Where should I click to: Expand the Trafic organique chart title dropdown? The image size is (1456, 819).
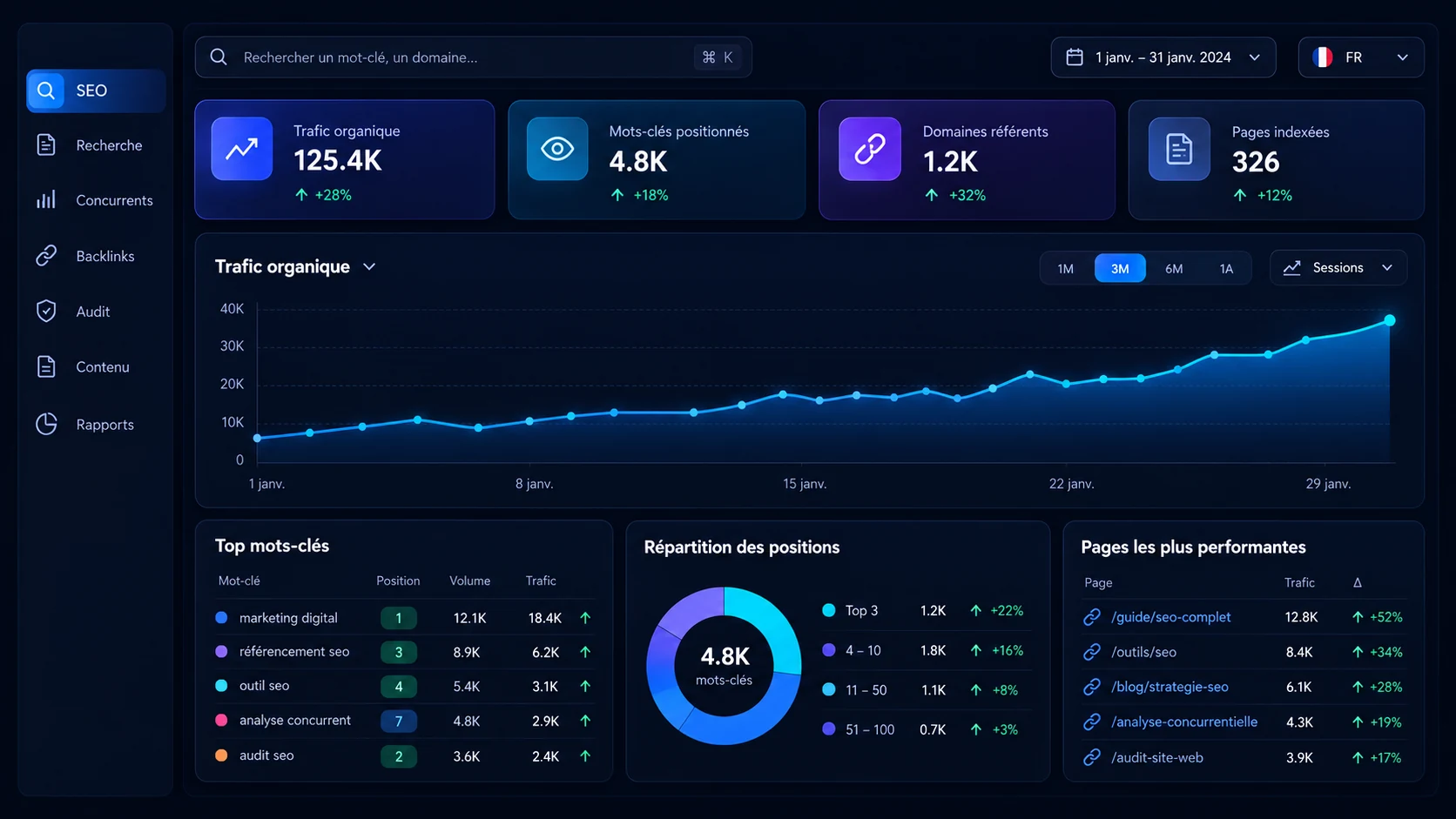tap(369, 266)
